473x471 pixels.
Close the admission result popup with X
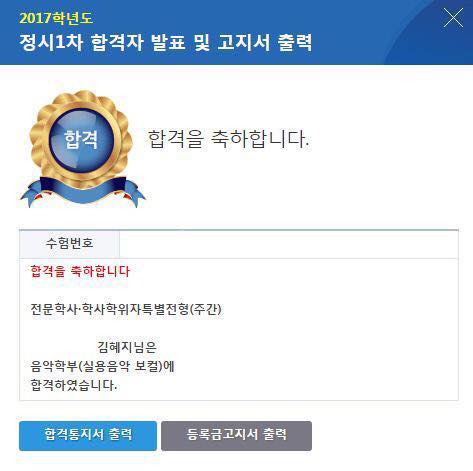(x=453, y=18)
